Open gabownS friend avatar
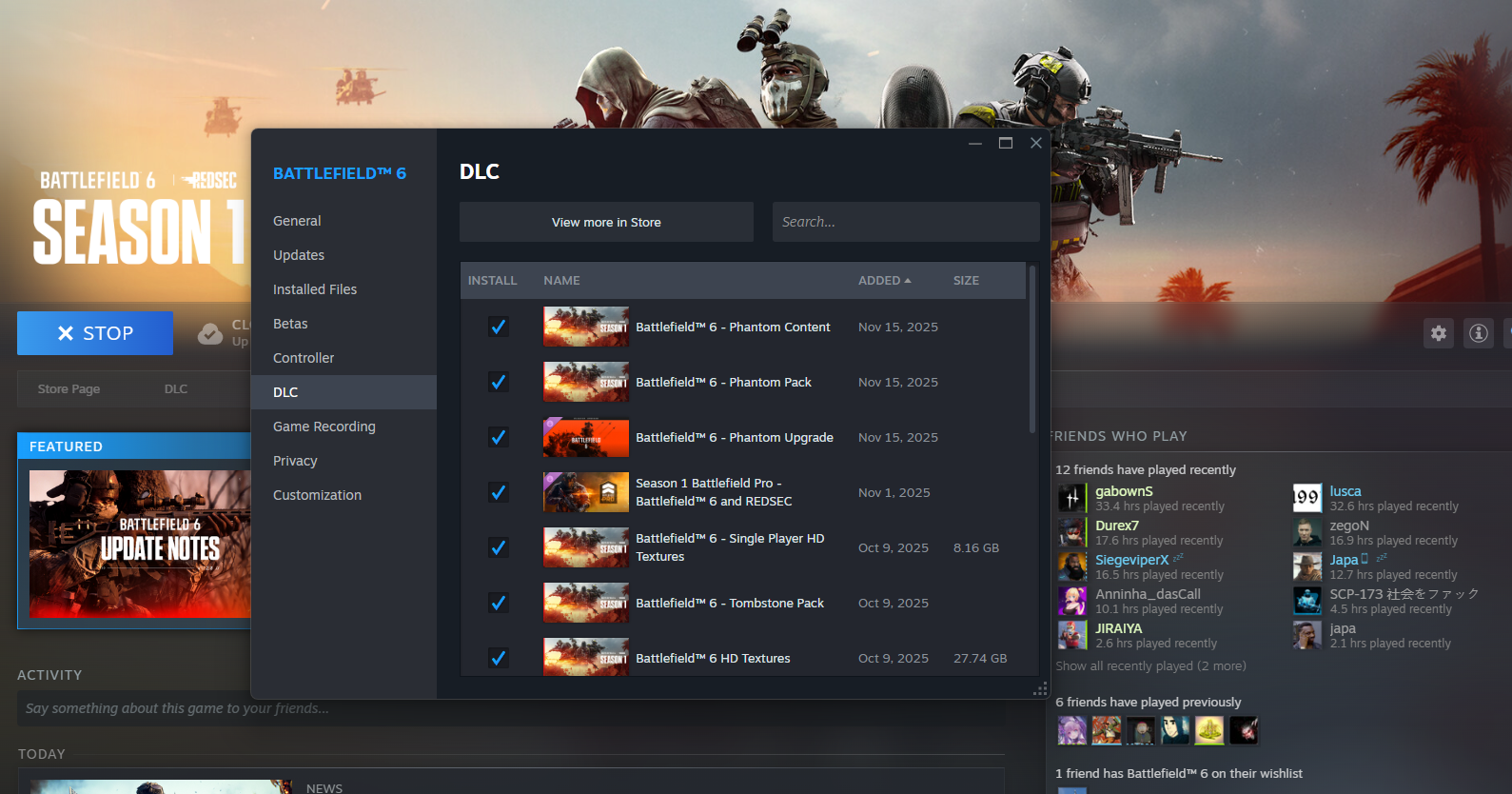Screen dimensions: 1512x794 coord(1072,498)
